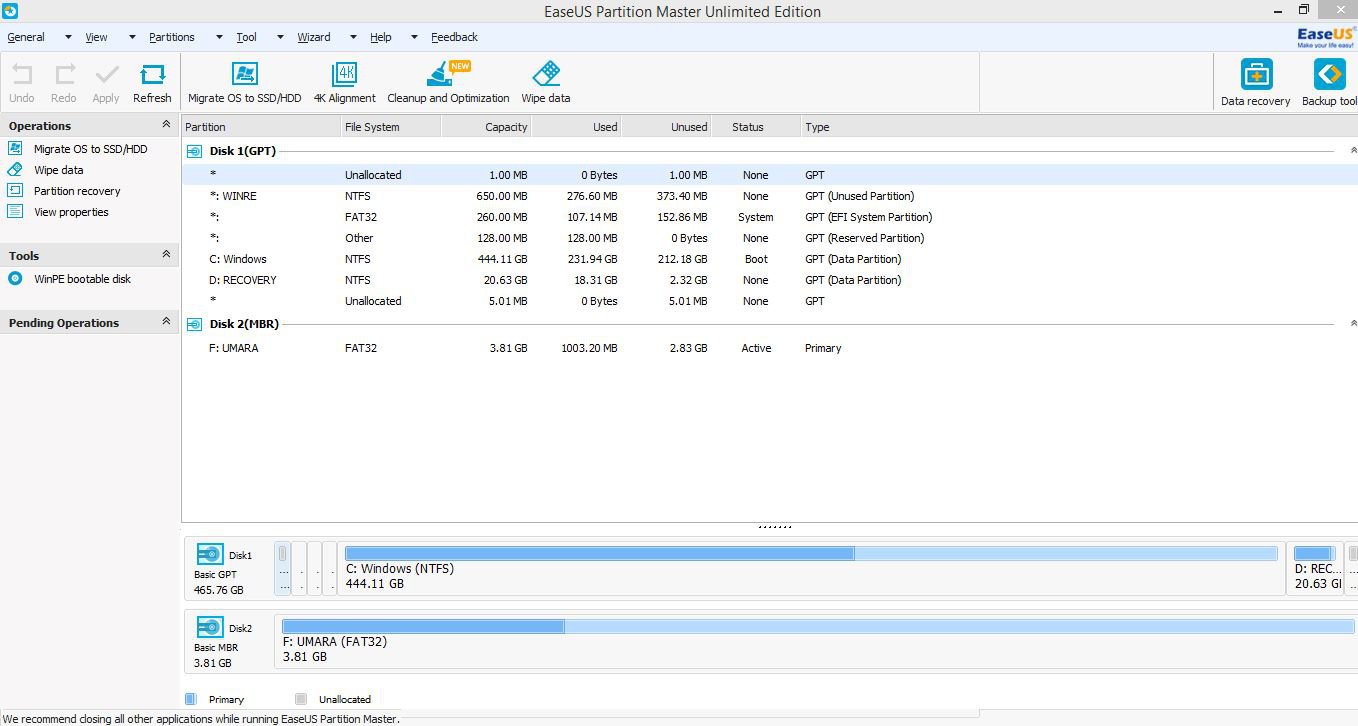Choose Partition recovery in sidebar

[77, 191]
